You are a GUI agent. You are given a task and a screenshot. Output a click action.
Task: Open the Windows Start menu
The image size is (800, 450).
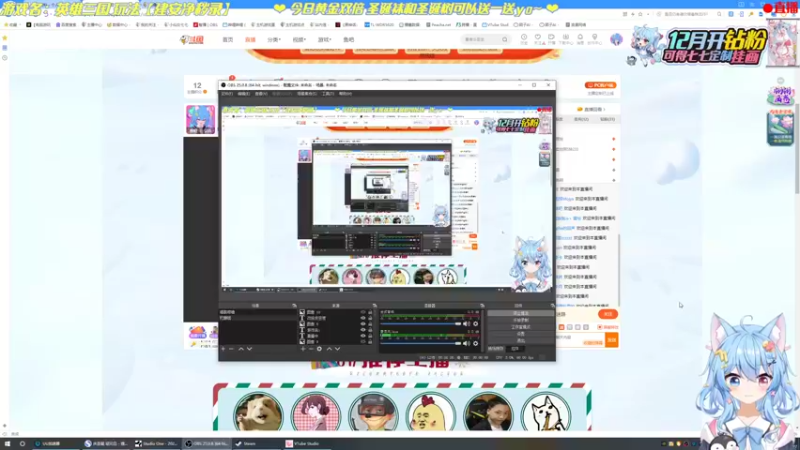(x=7, y=443)
